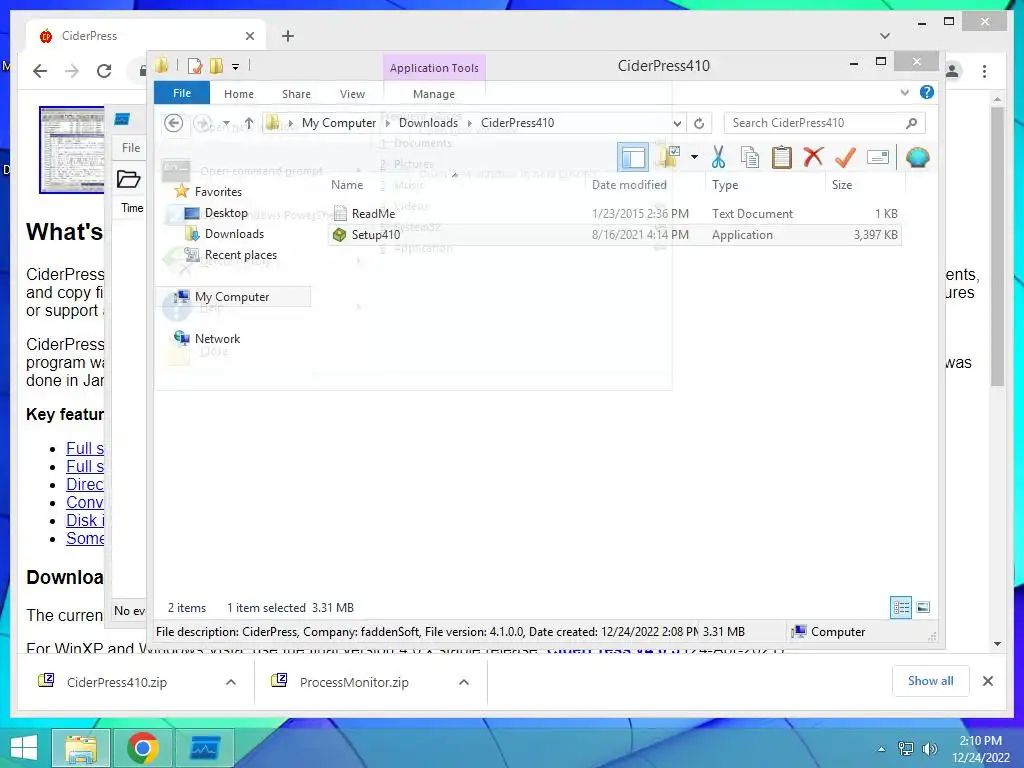Click the File Explorer taskbar icon
Screen dimensions: 1024x768
click(81, 747)
